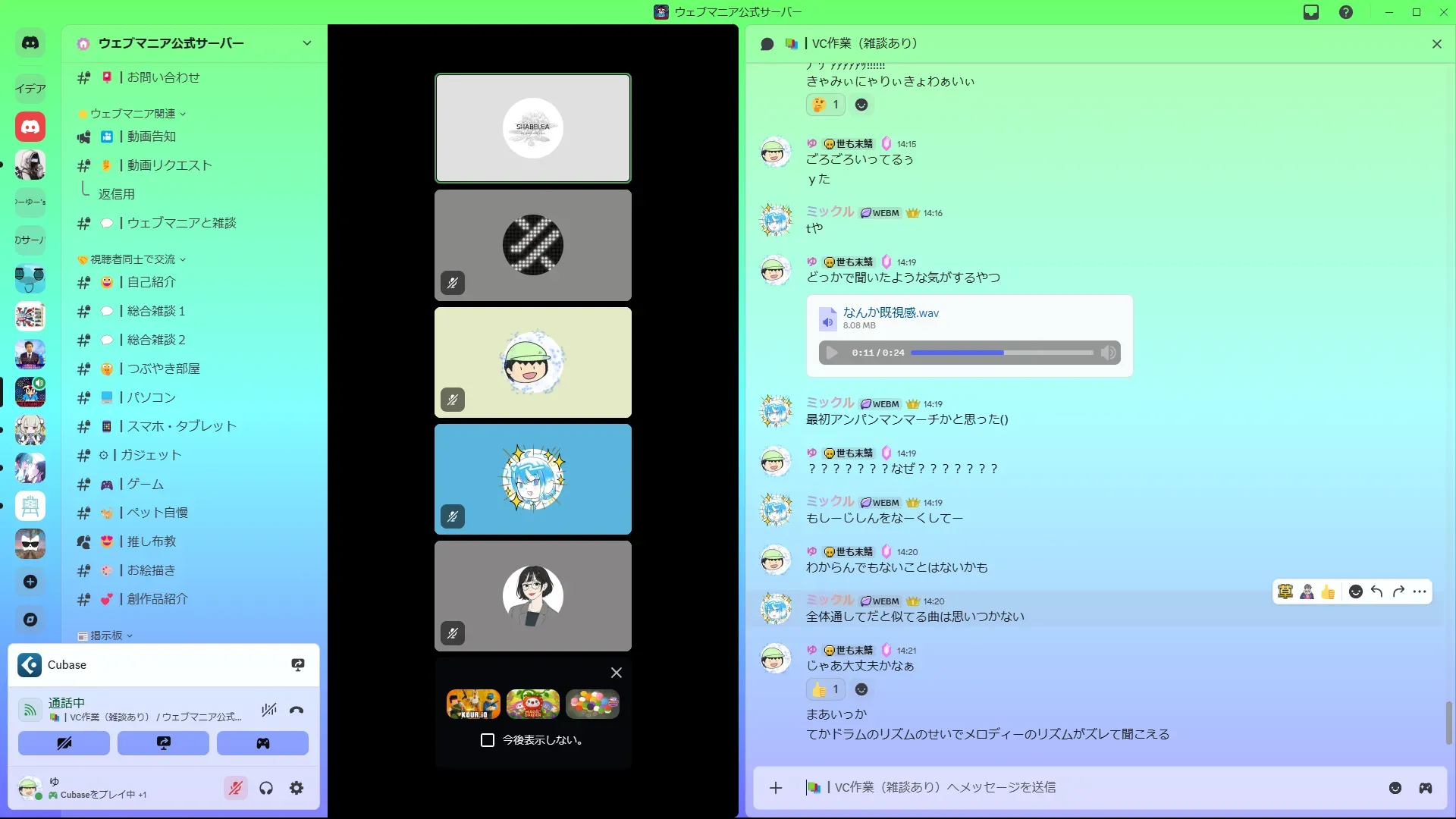
Task: Click the headphones deafen icon
Action: pyautogui.click(x=266, y=789)
